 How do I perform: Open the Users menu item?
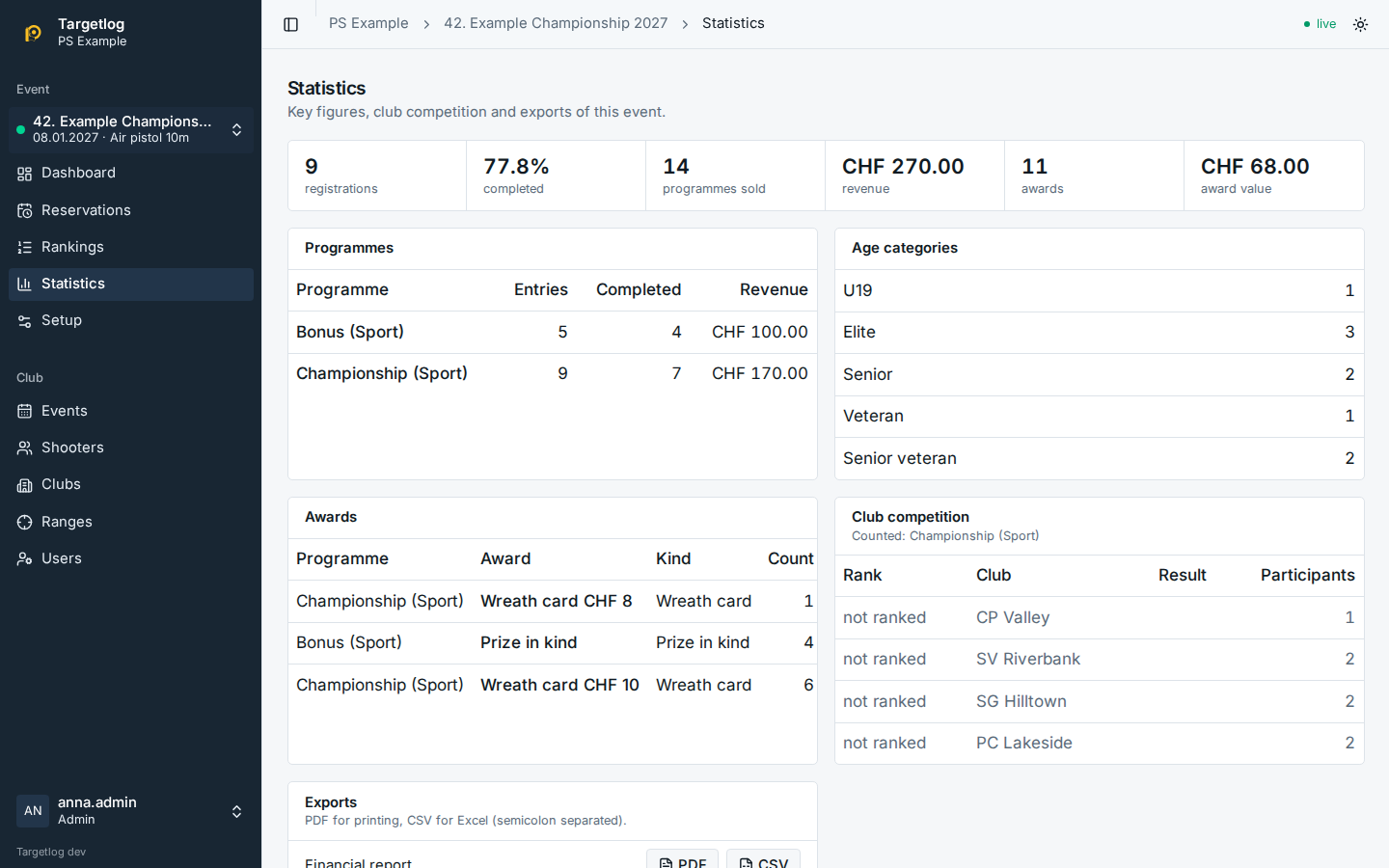[131, 558]
